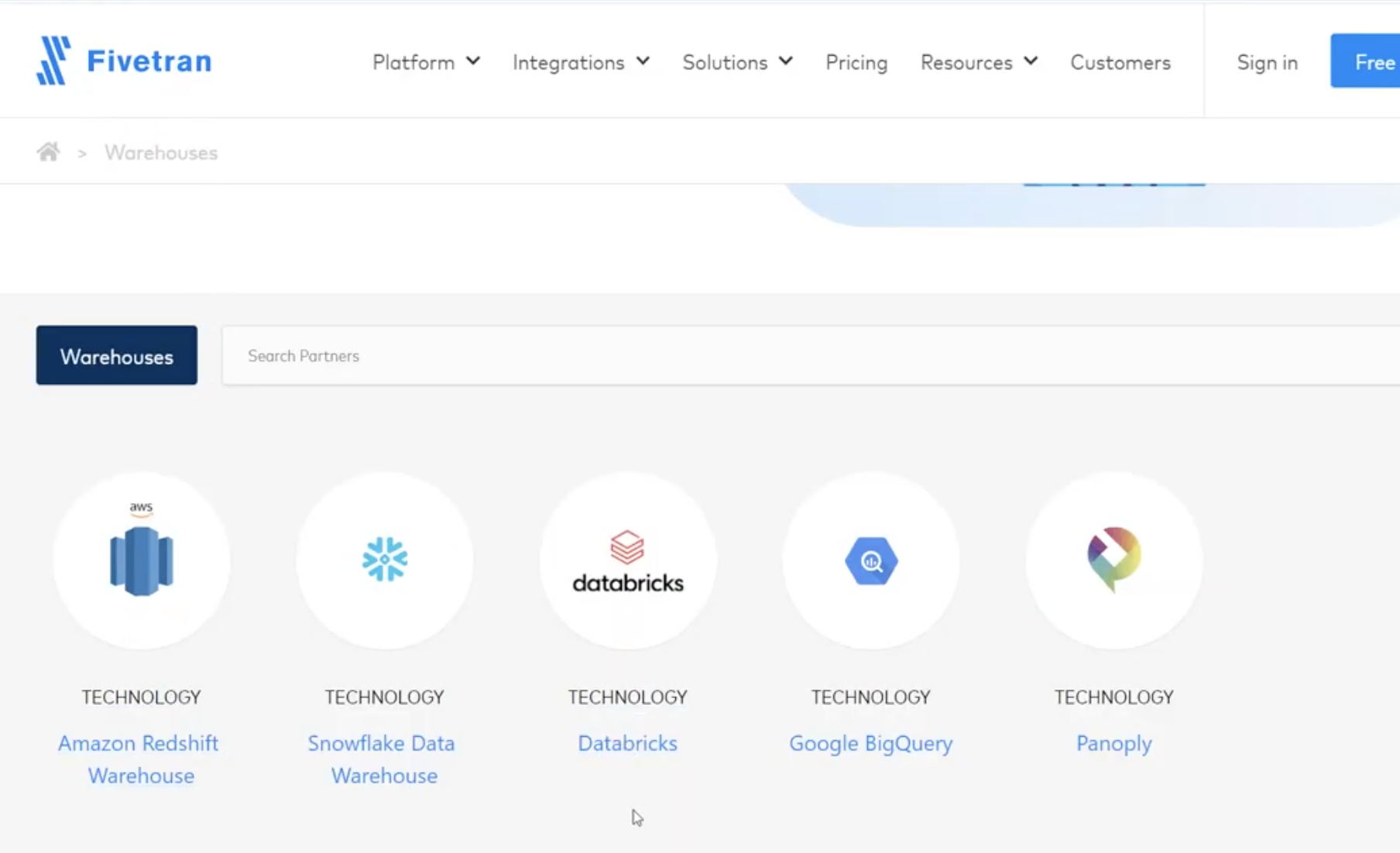Expand the Solutions menu
The image size is (1400, 853).
tap(737, 62)
